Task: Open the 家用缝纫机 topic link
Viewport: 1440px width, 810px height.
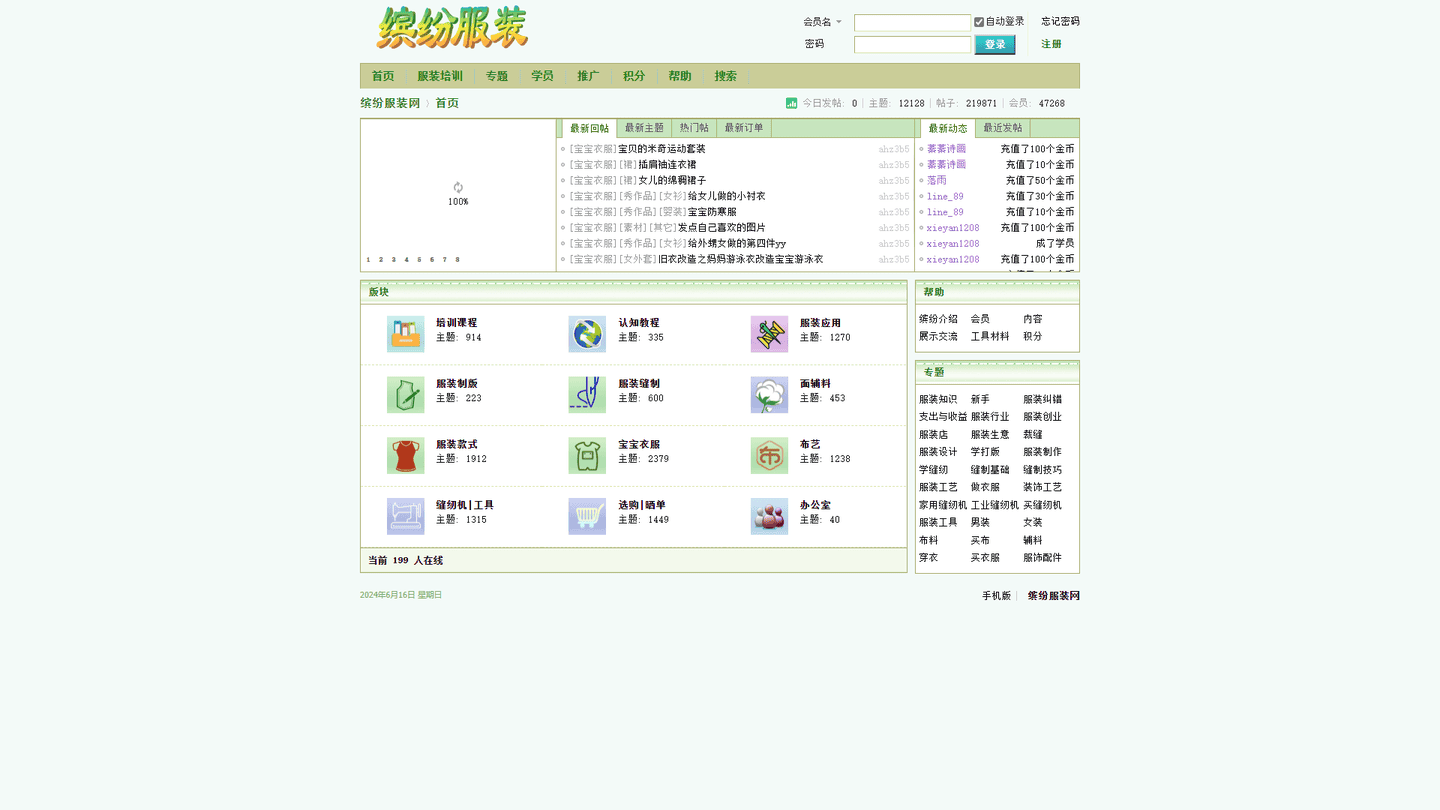Action: 943,505
